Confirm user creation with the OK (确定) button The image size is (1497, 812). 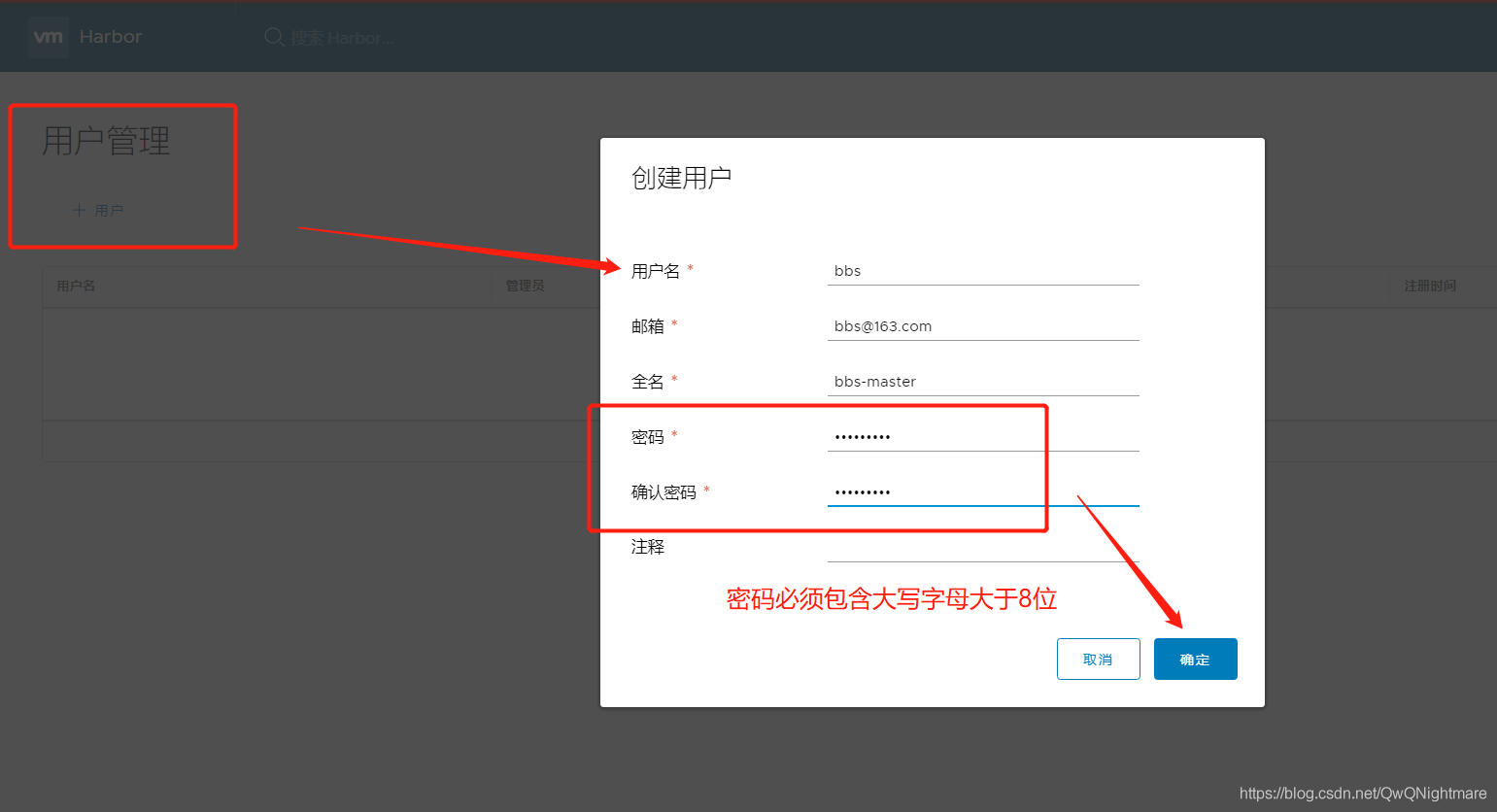(1196, 660)
